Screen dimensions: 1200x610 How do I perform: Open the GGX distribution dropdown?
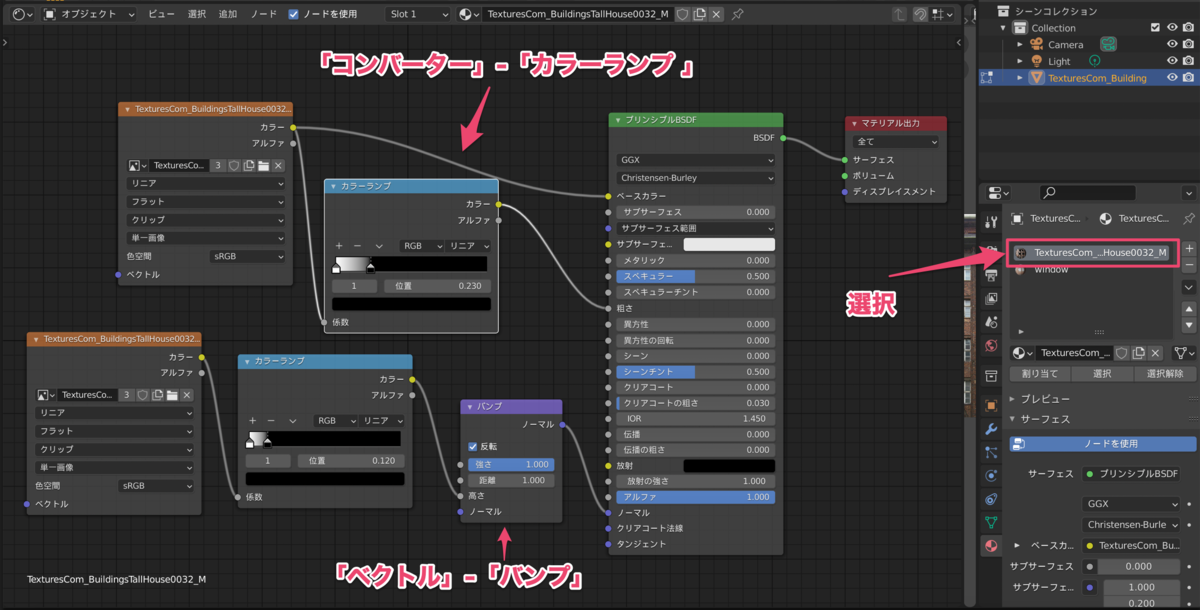point(695,160)
